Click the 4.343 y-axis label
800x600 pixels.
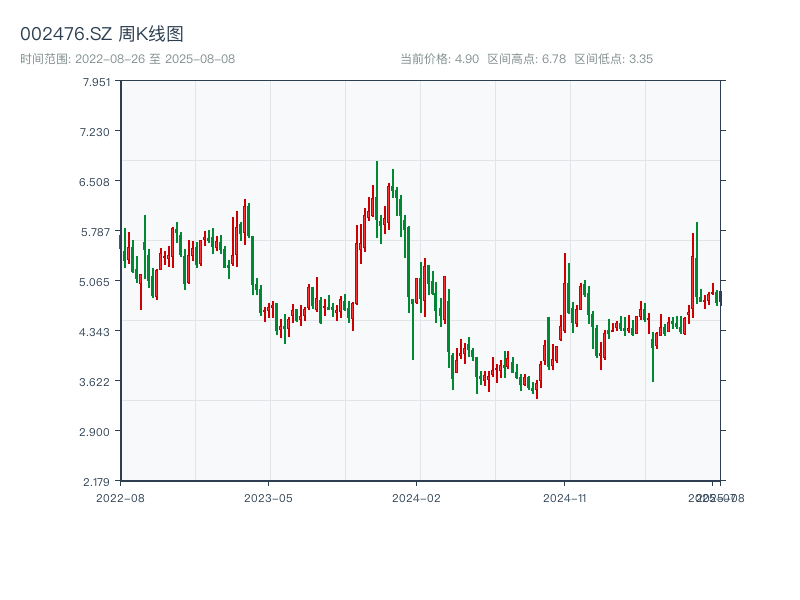tap(97, 331)
